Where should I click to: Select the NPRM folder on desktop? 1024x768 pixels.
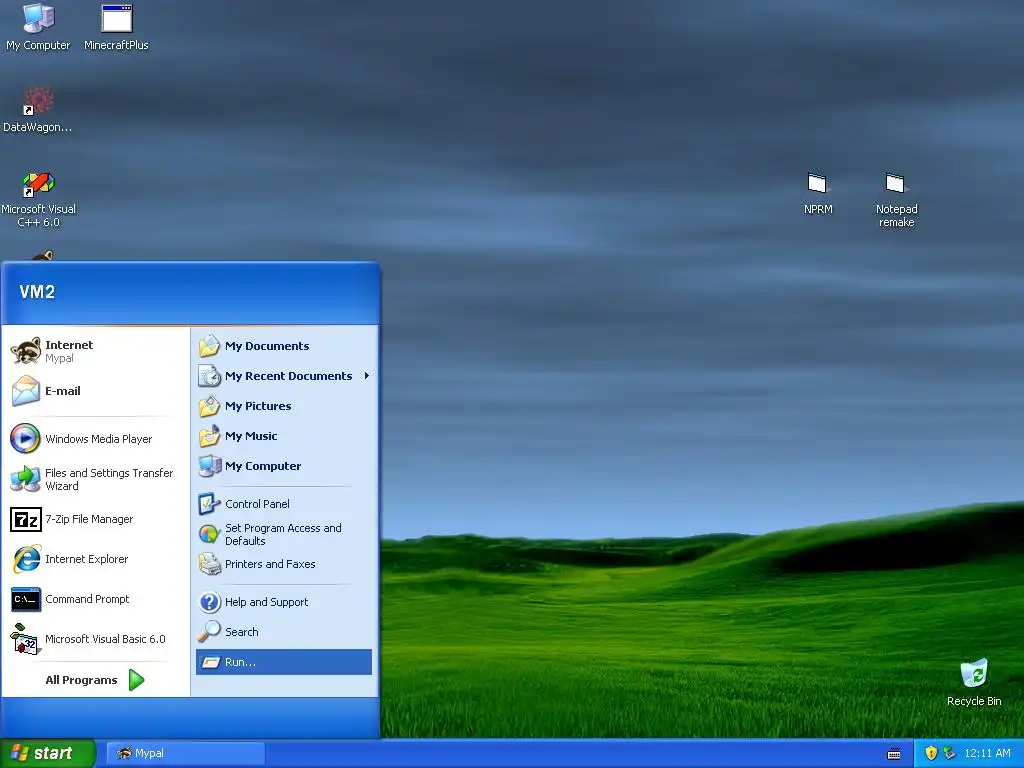pos(818,193)
